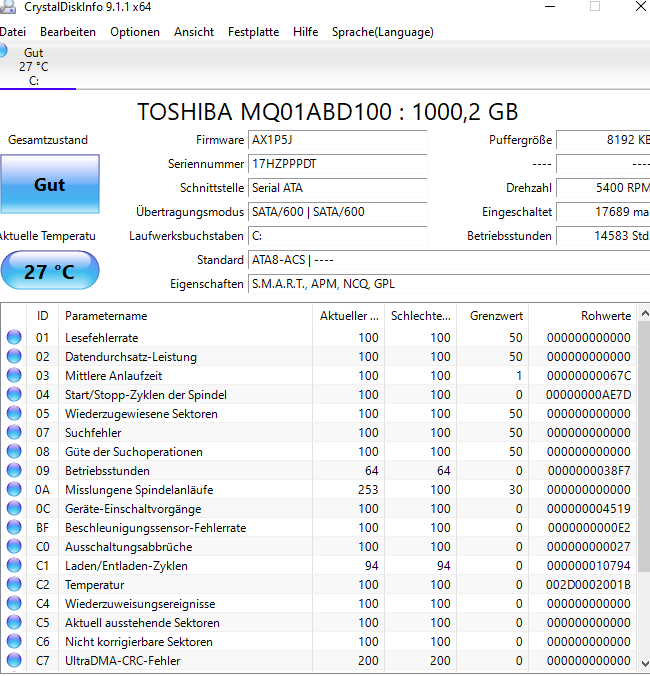Click the Schnittstelle field Serial ATA

pos(338,188)
